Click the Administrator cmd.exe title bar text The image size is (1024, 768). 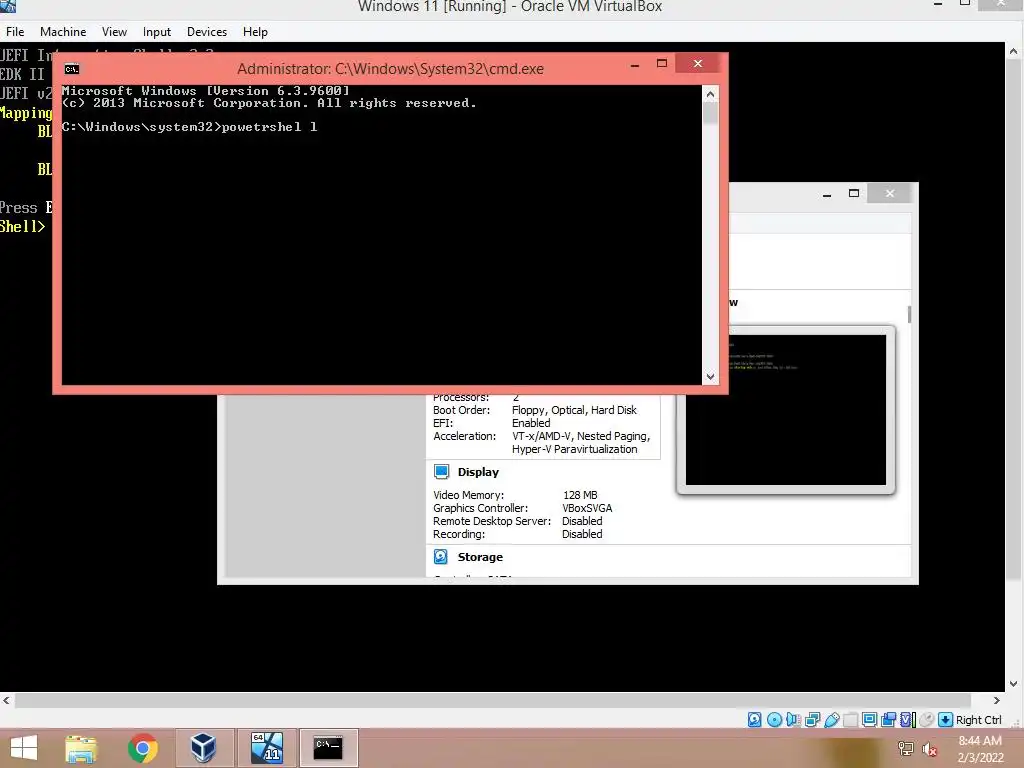pyautogui.click(x=390, y=69)
